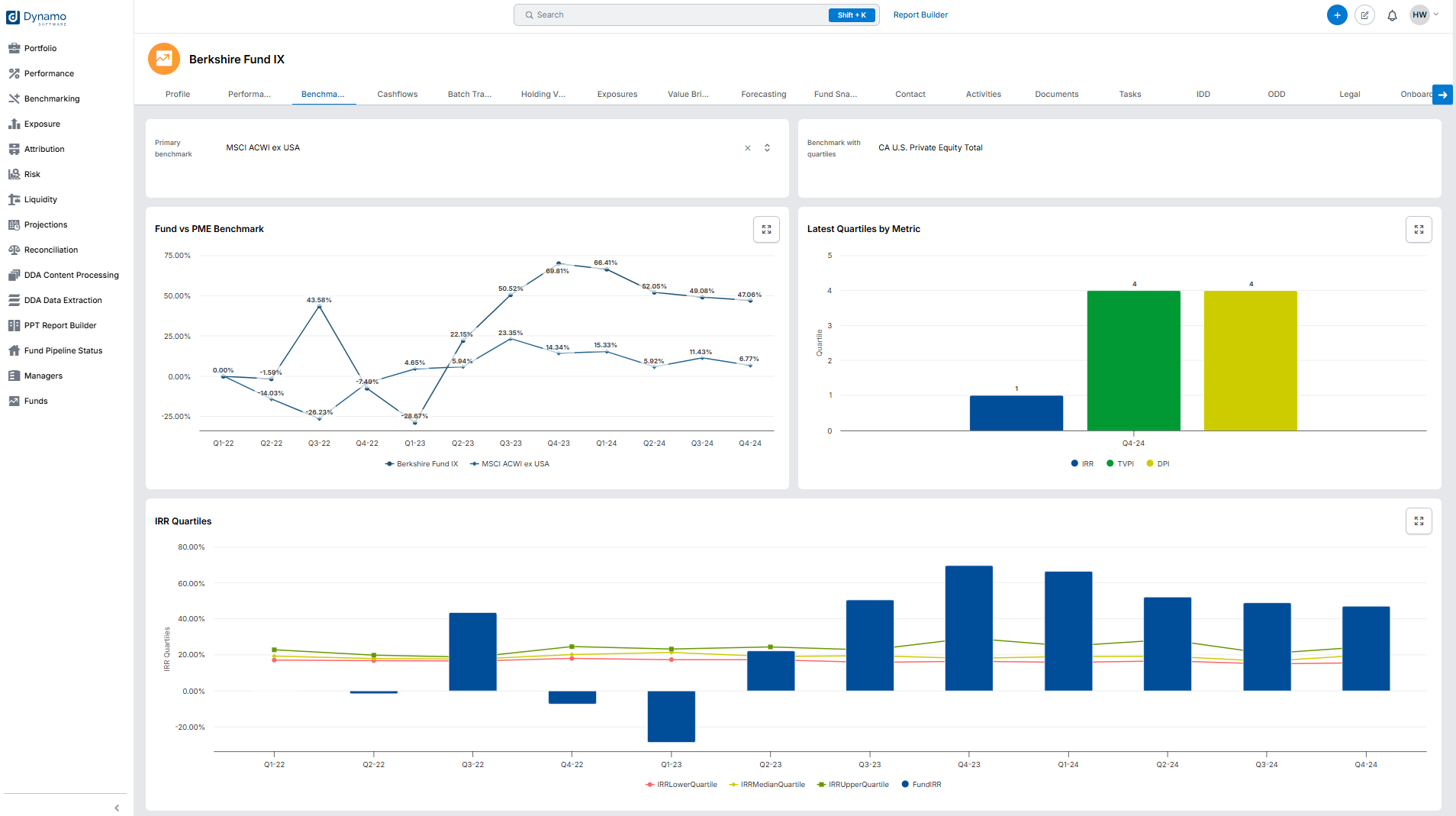Click the edit pencil icon in header
This screenshot has width=1456, height=816.
click(1364, 15)
